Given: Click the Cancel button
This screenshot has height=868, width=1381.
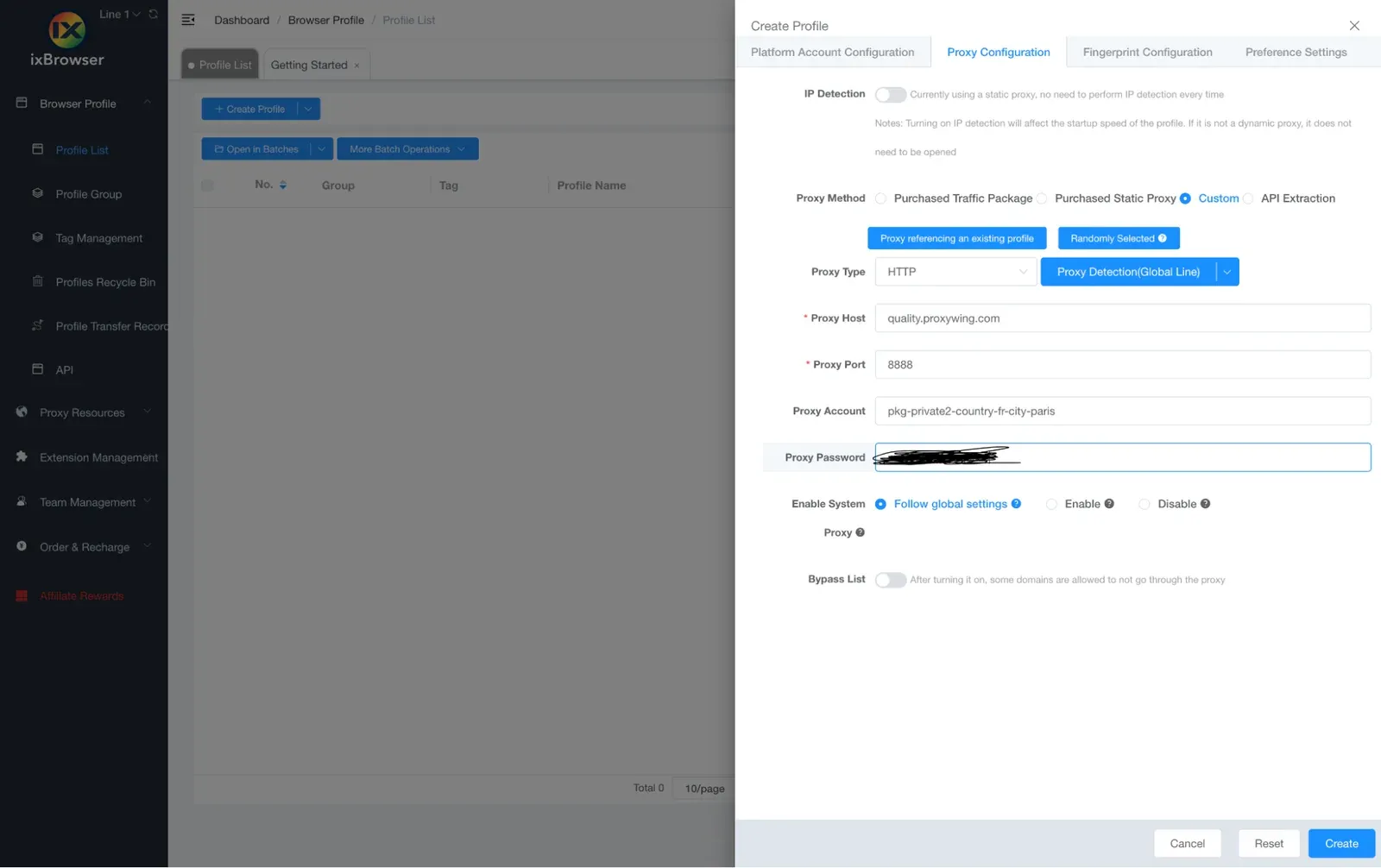Looking at the screenshot, I should (x=1187, y=843).
